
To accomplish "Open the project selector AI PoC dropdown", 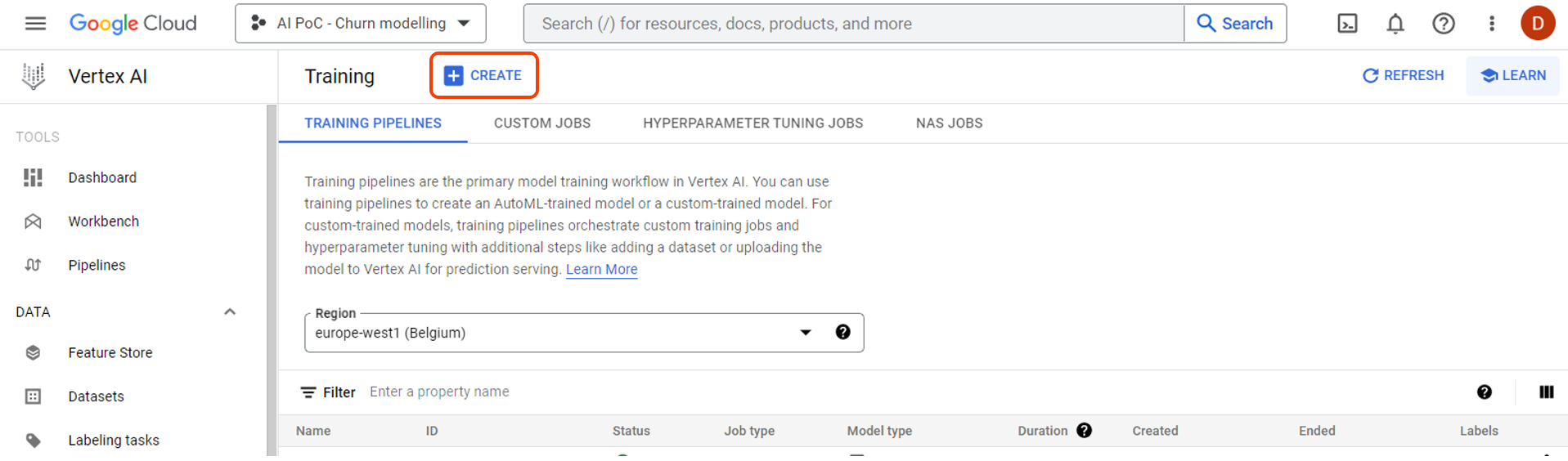I will [361, 24].
